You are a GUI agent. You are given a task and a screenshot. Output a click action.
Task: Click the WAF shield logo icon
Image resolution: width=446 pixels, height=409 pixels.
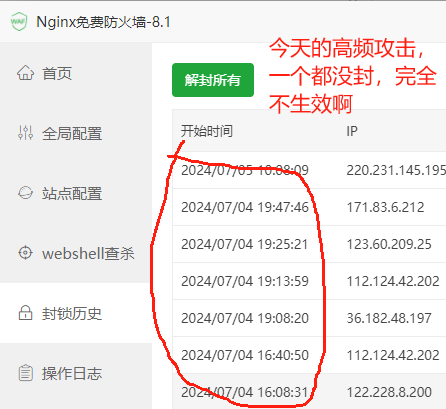[x=19, y=22]
